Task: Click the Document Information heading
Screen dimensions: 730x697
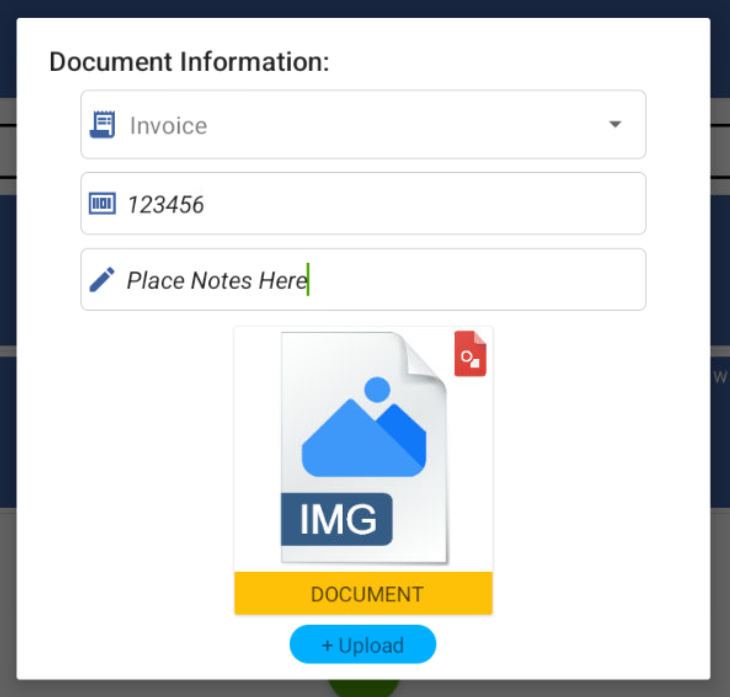Action: tap(189, 61)
